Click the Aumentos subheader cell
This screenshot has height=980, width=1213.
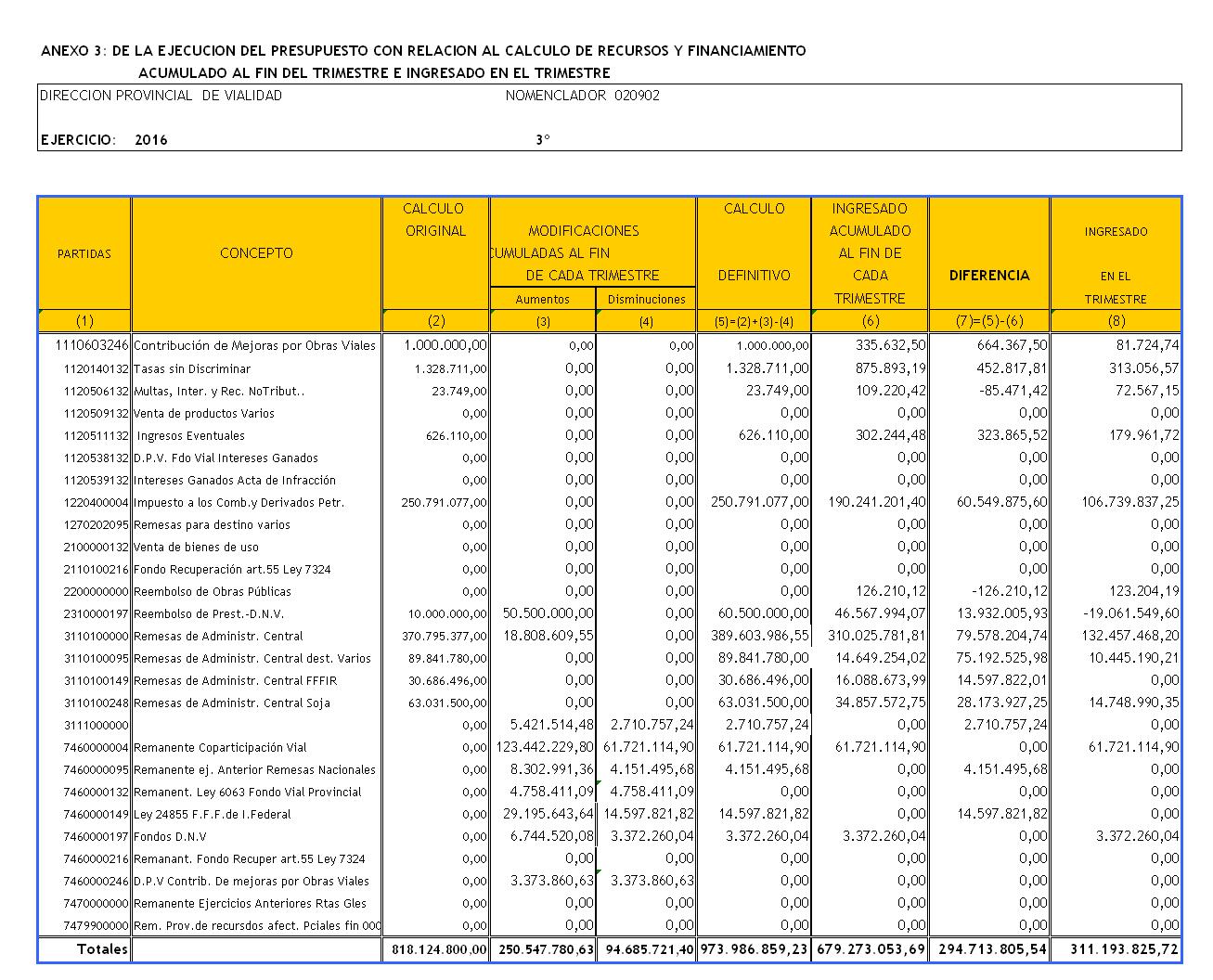pyautogui.click(x=543, y=299)
